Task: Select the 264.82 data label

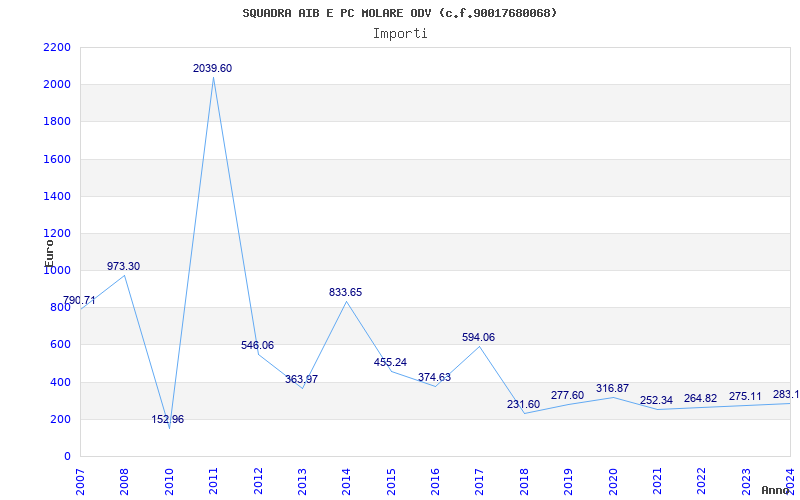Action: [701, 398]
